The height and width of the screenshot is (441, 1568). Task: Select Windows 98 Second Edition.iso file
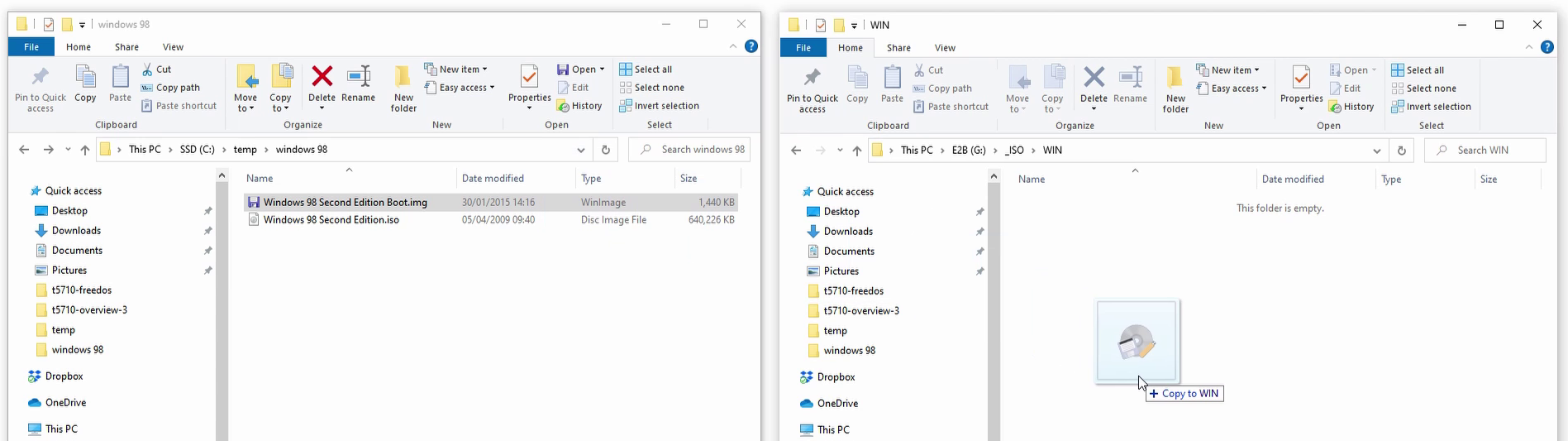[x=331, y=220]
